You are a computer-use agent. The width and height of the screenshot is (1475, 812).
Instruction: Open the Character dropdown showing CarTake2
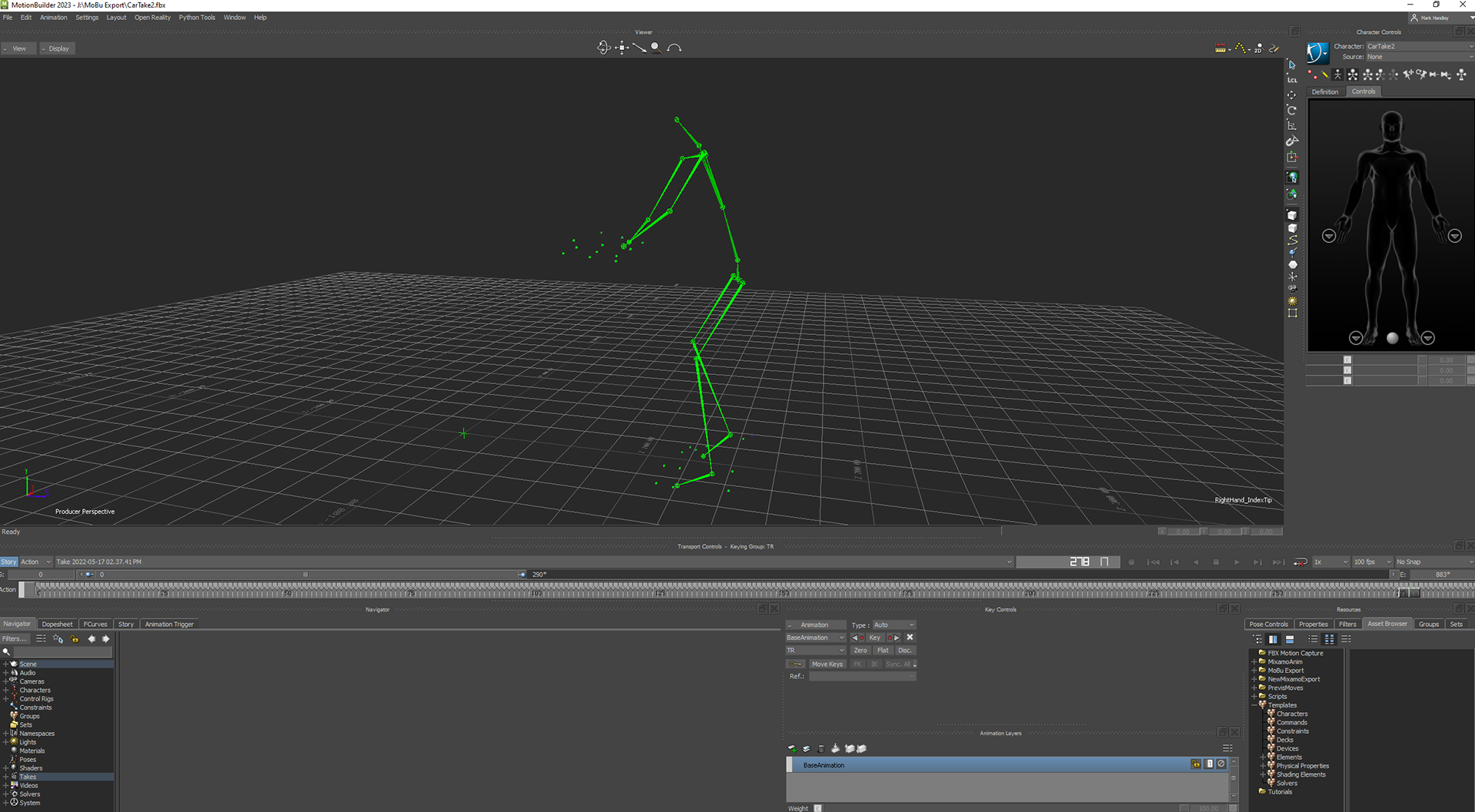[x=1420, y=46]
